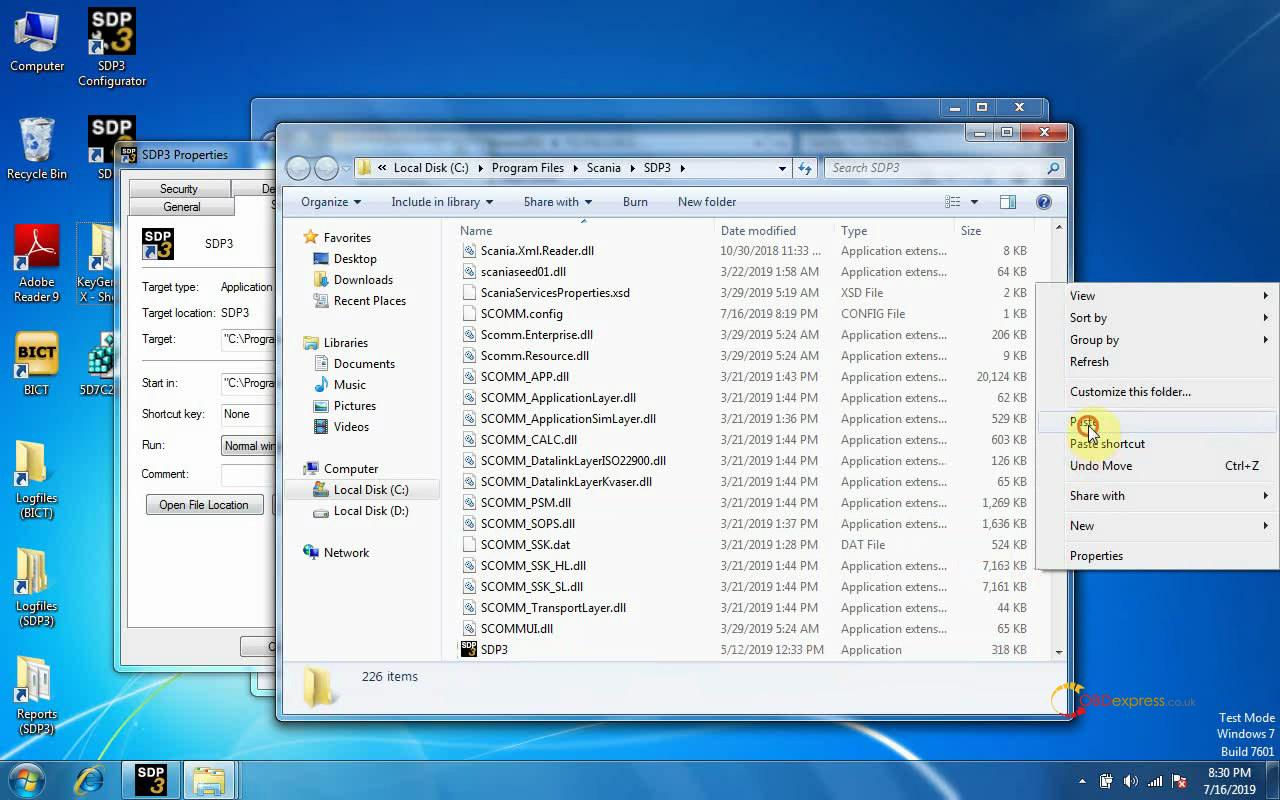Open Properties from context menu

[x=1158, y=556]
